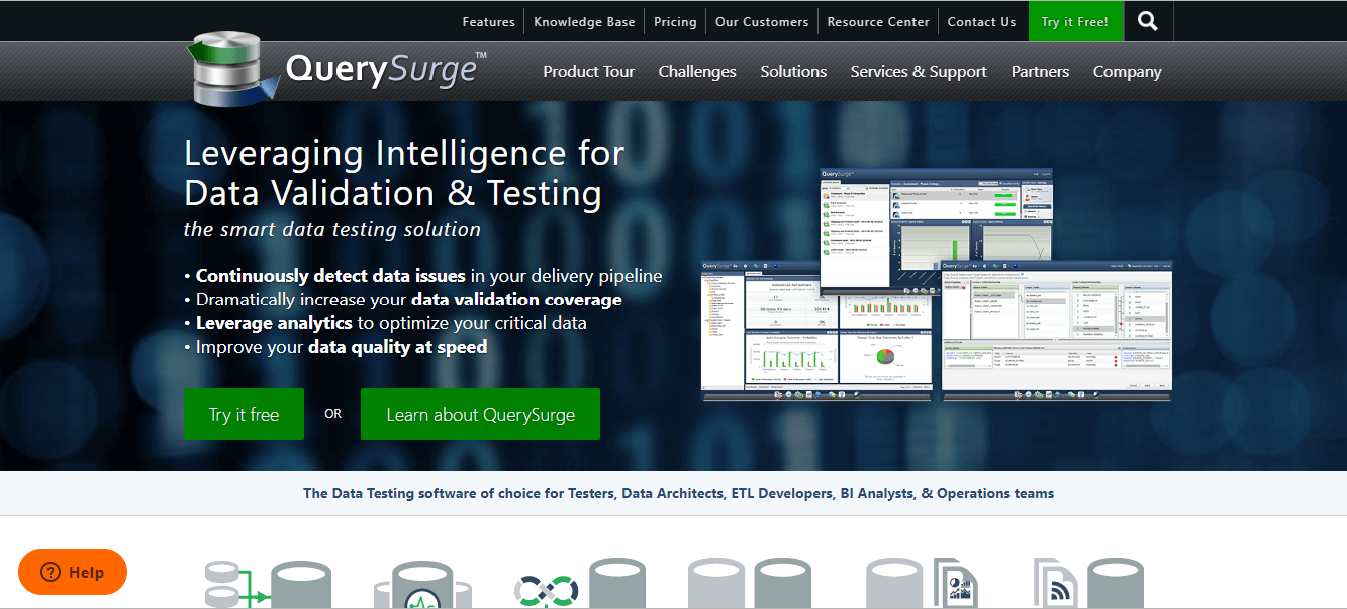Click 'Continuously detect data issues' bullet
This screenshot has height=609, width=1347.
[330, 276]
